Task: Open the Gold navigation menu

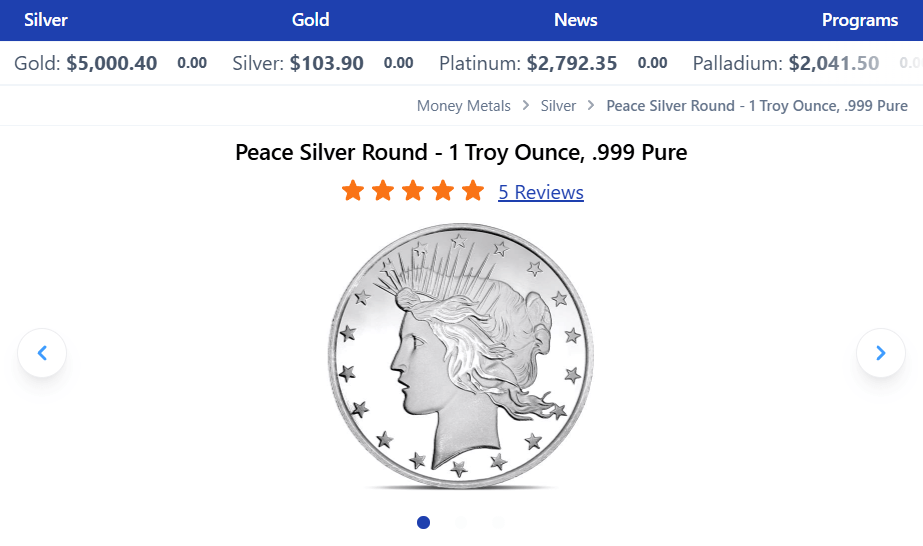Action: click(310, 20)
